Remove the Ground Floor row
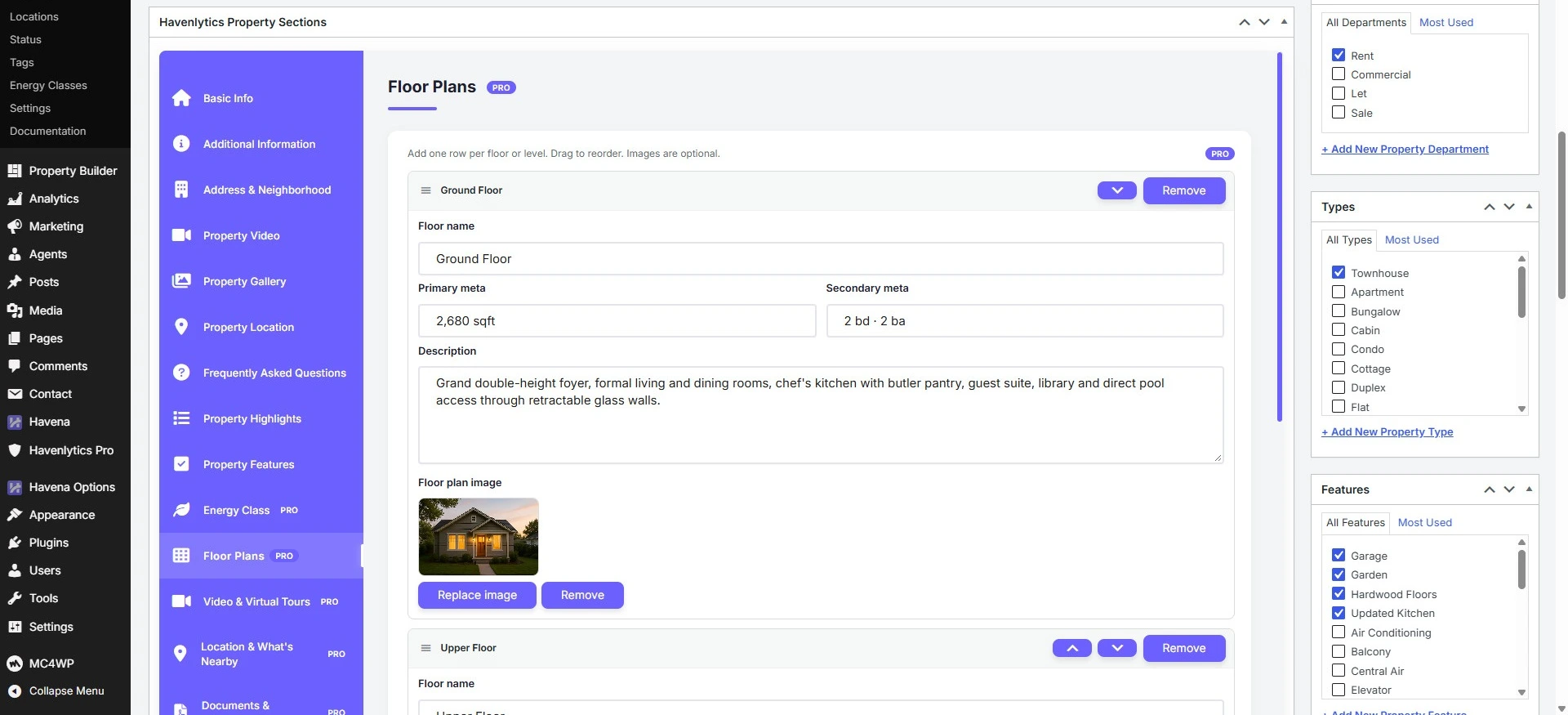Image resolution: width=1568 pixels, height=715 pixels. click(x=1184, y=190)
